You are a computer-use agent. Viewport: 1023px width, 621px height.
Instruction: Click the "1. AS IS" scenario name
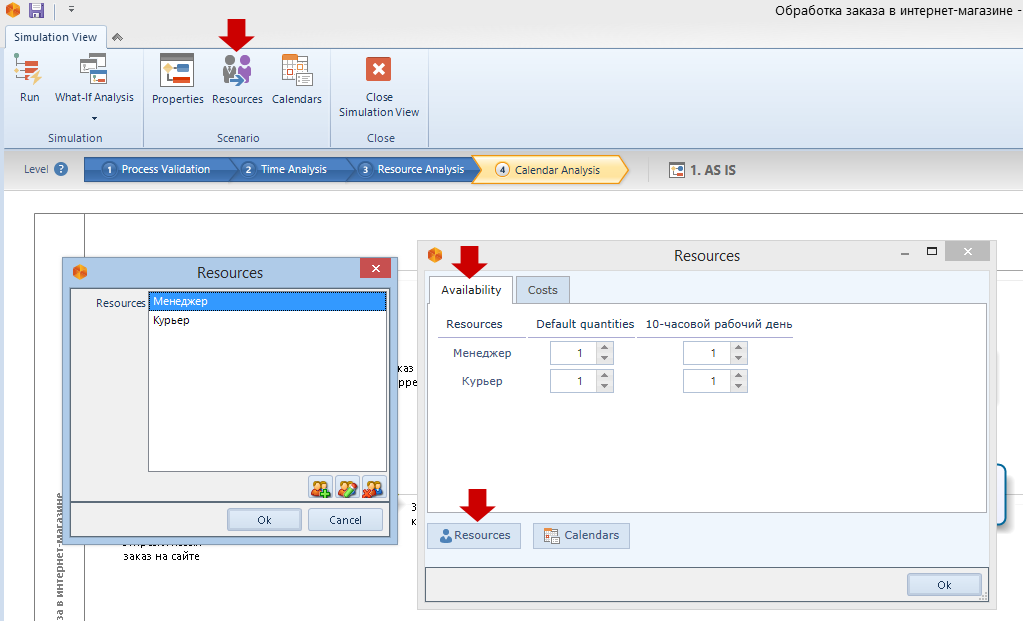click(713, 170)
